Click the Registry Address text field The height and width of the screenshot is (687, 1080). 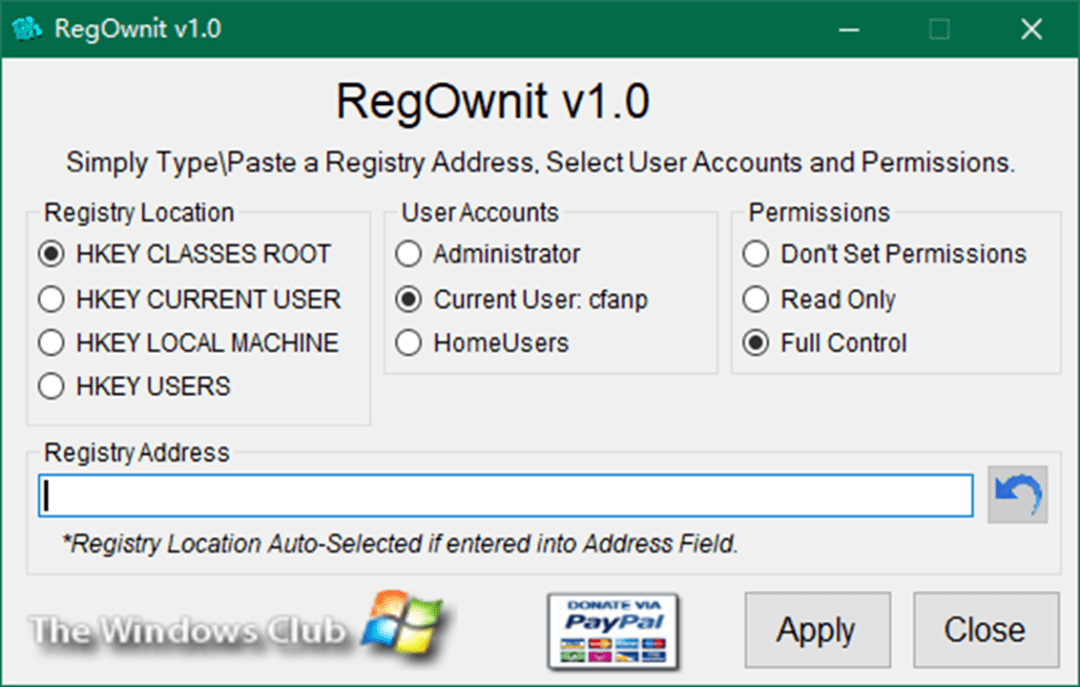point(505,496)
